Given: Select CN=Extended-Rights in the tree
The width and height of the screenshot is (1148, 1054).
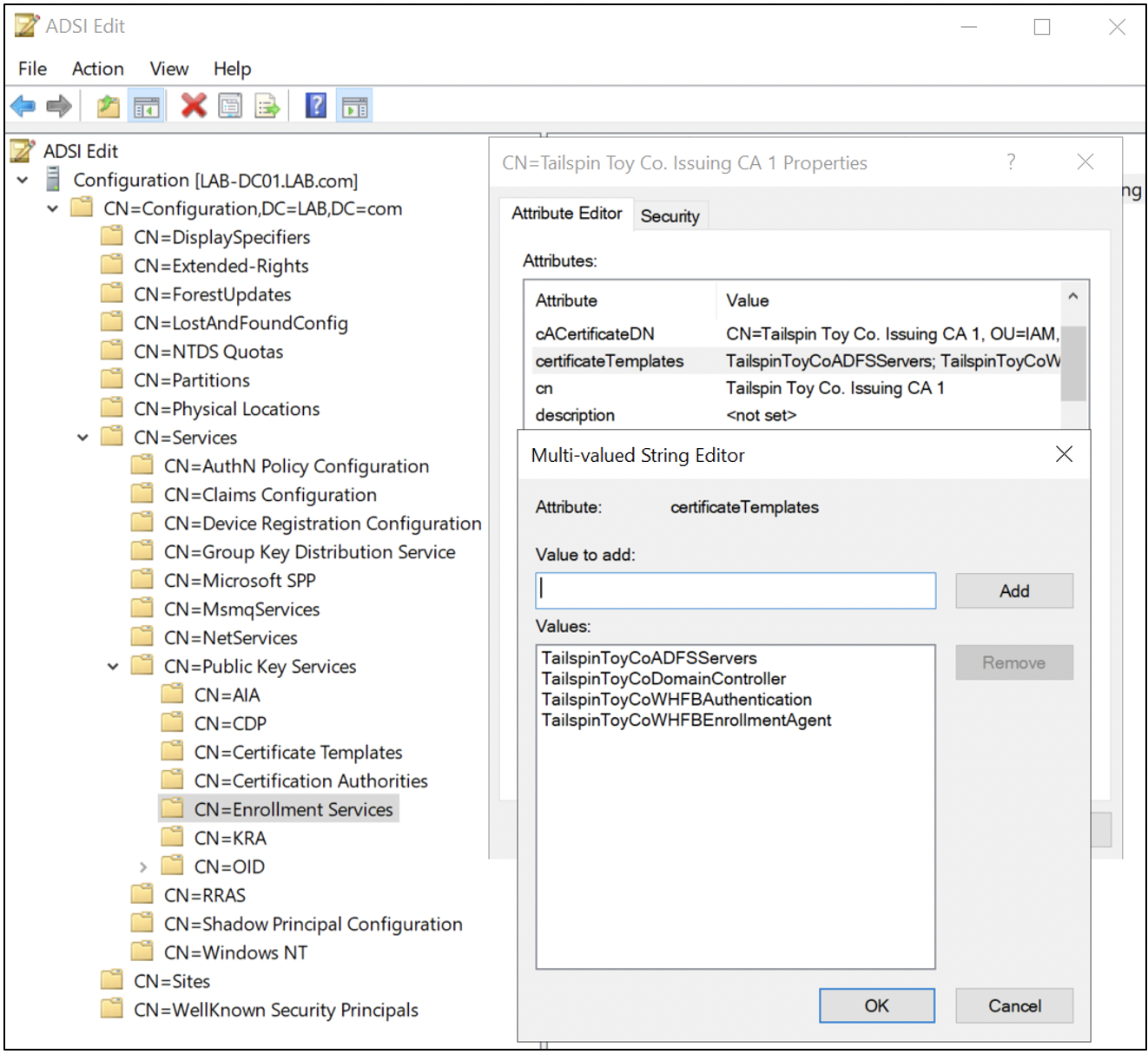Looking at the screenshot, I should coord(221,266).
